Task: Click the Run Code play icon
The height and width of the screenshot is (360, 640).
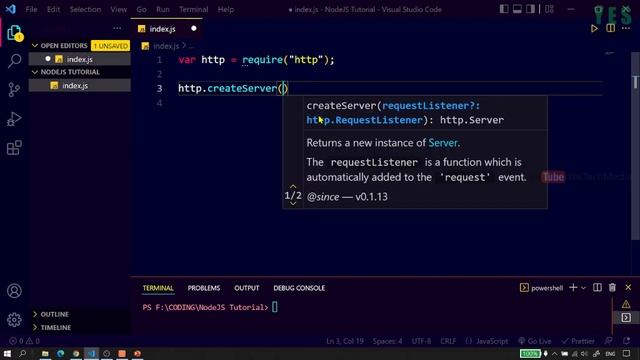Action: [594, 29]
